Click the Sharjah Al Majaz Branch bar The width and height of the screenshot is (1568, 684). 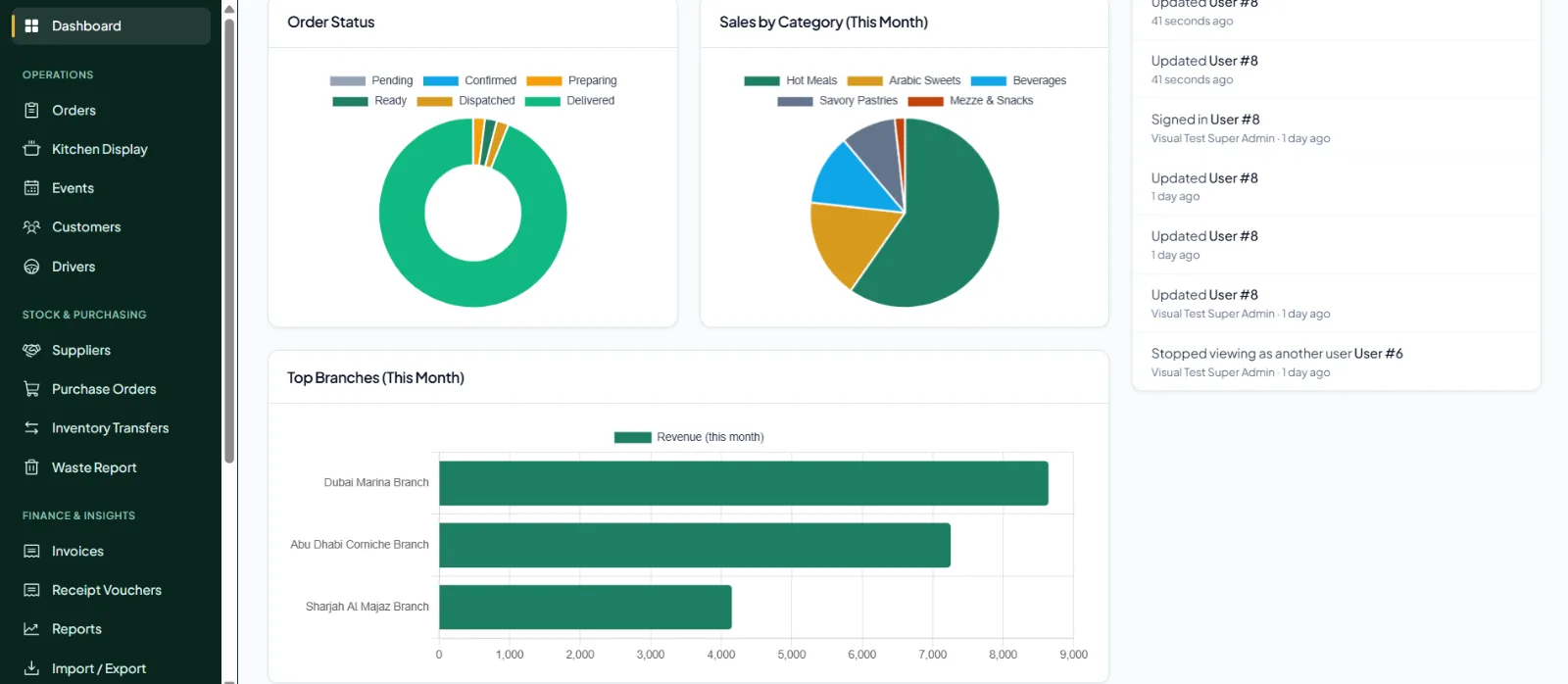[585, 608]
